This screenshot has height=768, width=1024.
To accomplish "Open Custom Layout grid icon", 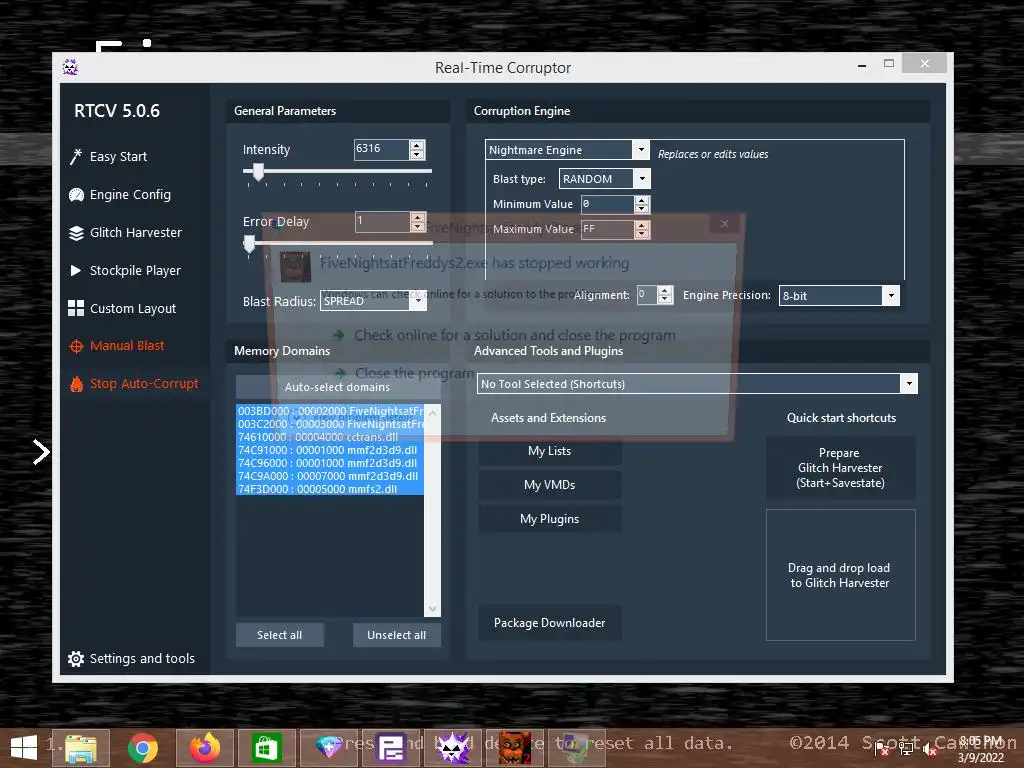I will pos(76,308).
